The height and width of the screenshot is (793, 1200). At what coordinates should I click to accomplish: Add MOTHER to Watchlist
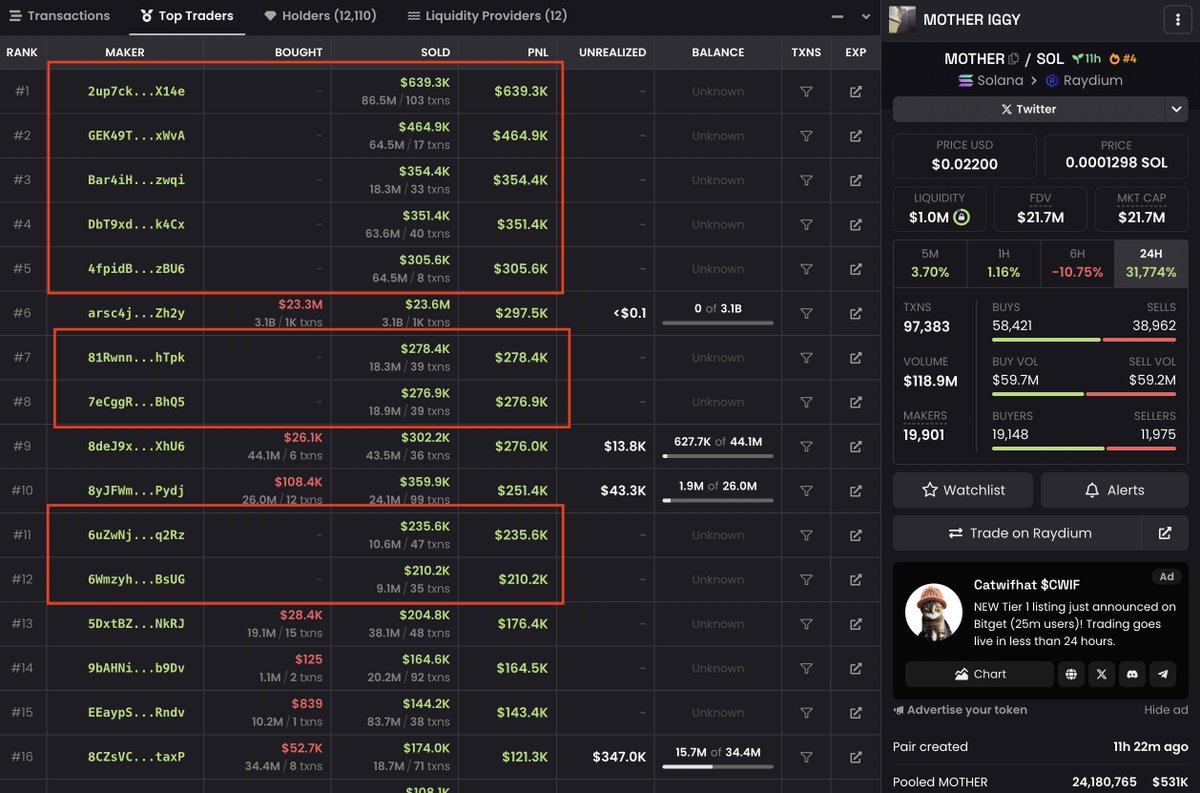tap(963, 490)
